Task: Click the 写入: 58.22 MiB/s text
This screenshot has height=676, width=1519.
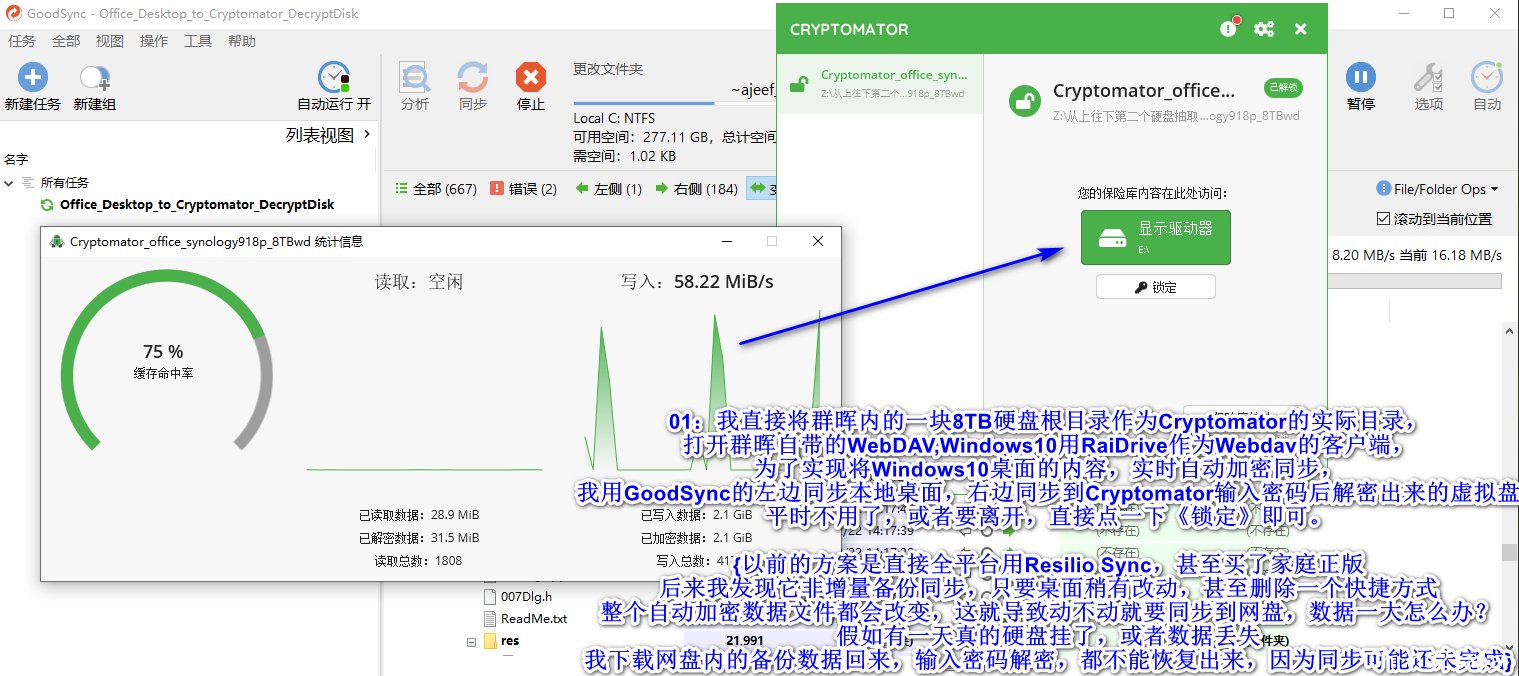Action: click(697, 282)
